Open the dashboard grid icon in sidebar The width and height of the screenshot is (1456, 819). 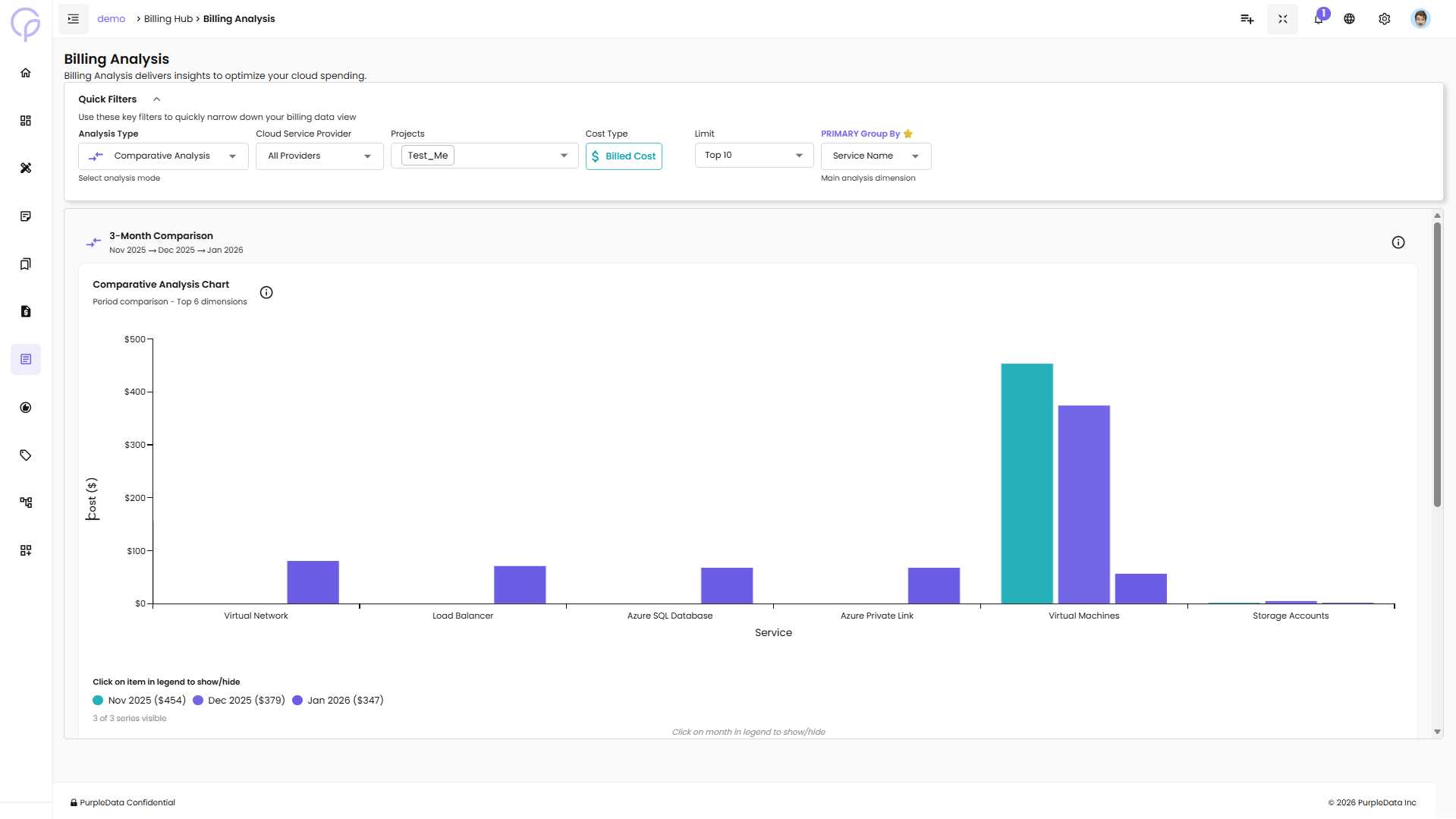(x=26, y=121)
